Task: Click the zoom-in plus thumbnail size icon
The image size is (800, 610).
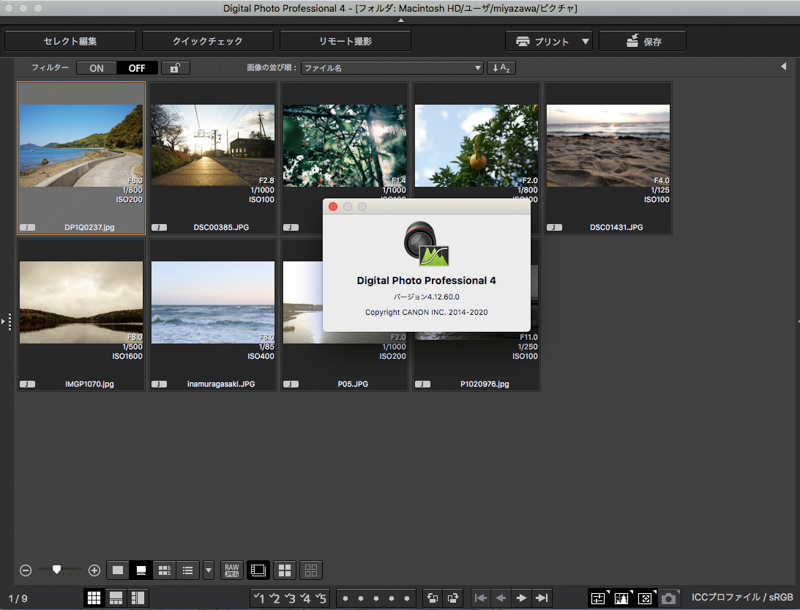Action: pyautogui.click(x=94, y=570)
